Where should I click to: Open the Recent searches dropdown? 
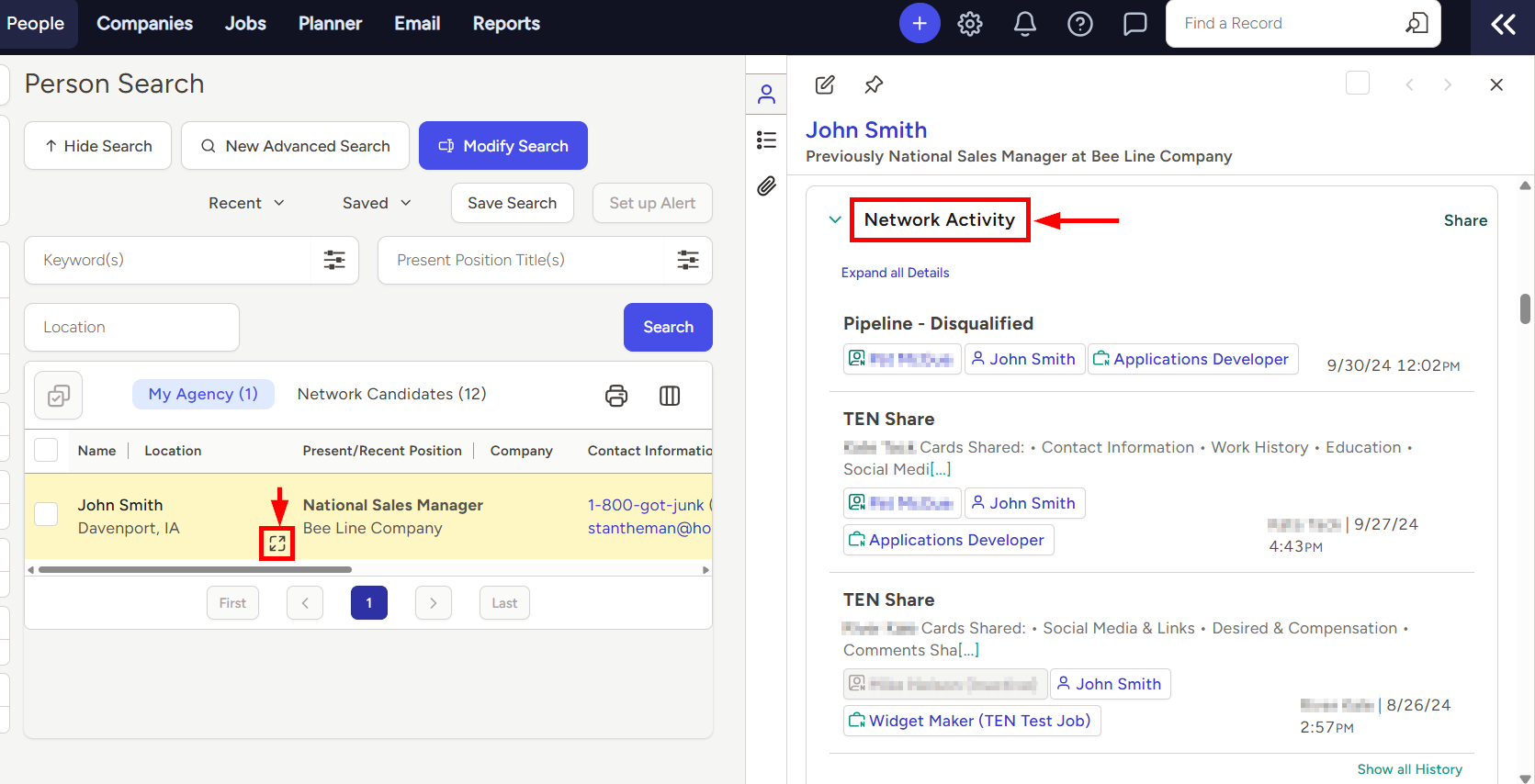pos(246,203)
